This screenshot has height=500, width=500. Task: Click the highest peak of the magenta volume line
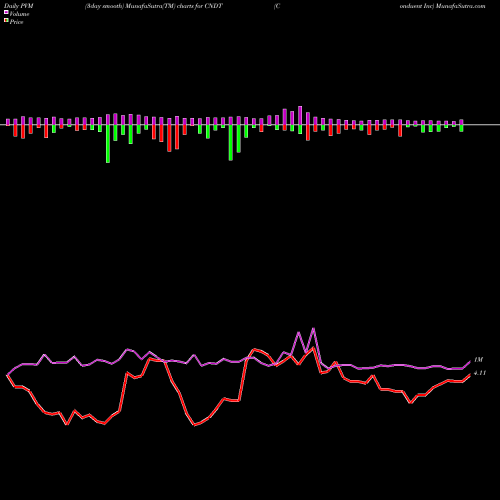313,329
